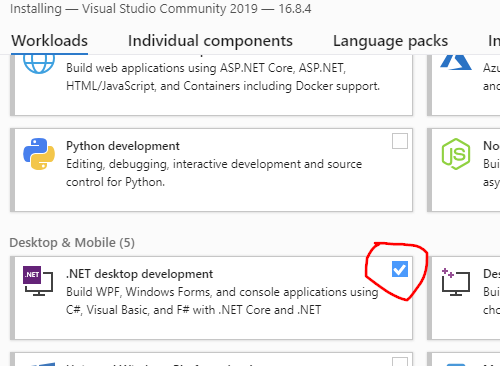Click the .NET desktop development monitor icon

coord(38,281)
